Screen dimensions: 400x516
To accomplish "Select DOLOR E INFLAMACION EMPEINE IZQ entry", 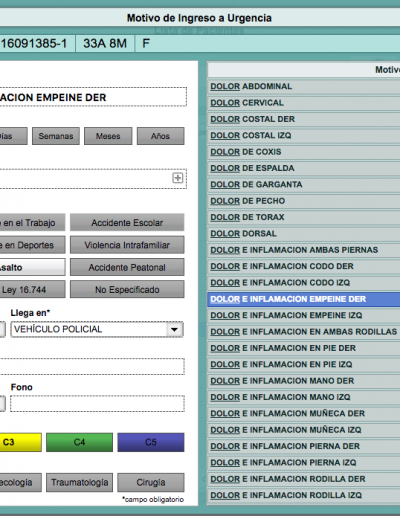I will pos(304,315).
